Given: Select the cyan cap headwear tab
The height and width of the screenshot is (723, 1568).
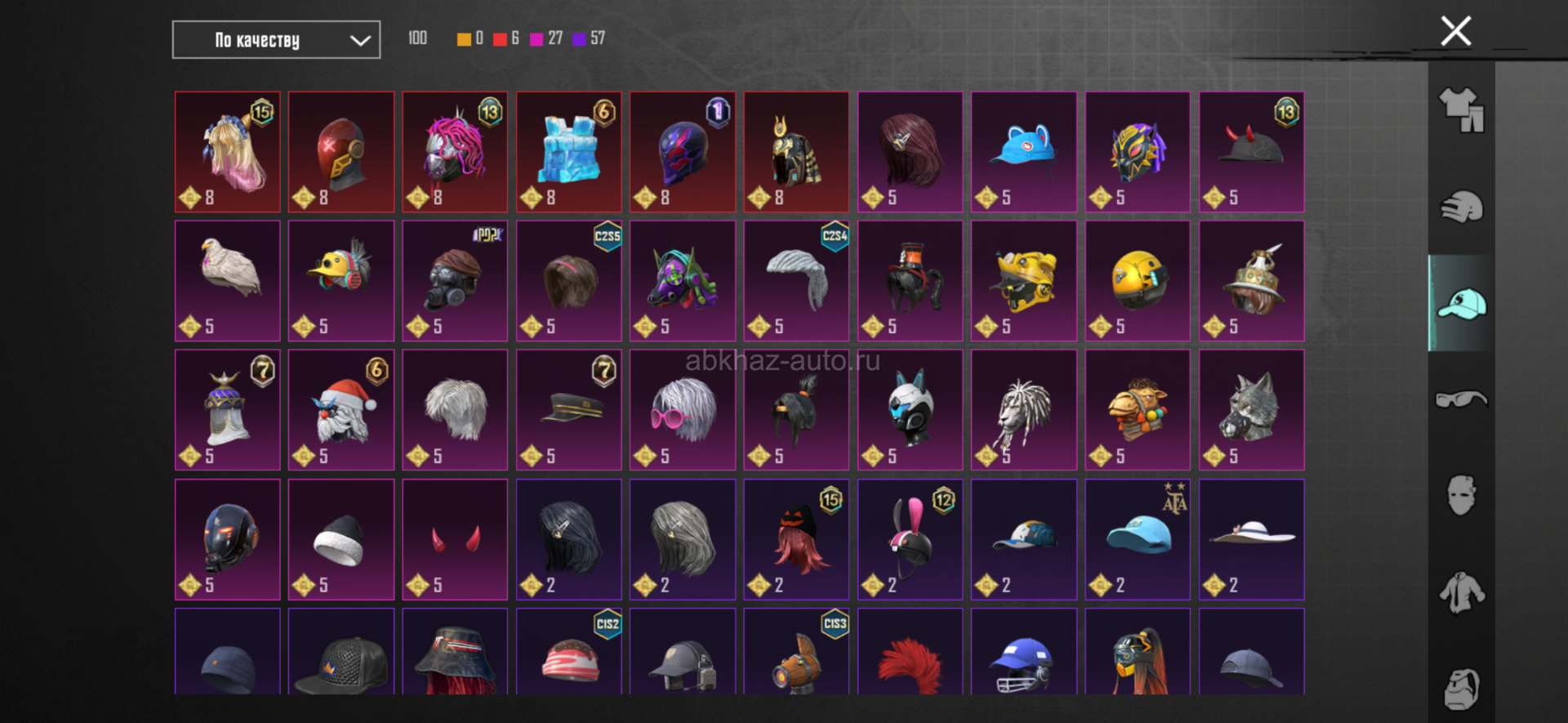Looking at the screenshot, I should (x=1461, y=303).
